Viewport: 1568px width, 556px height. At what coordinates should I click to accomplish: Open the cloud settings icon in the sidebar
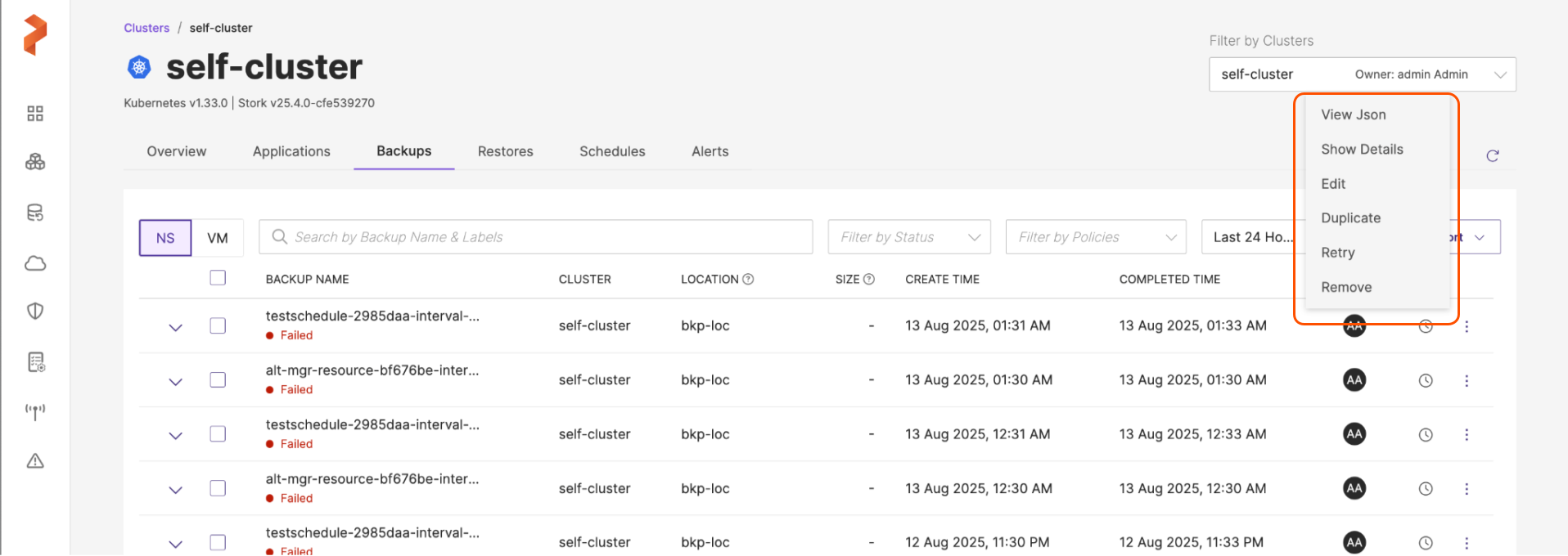click(35, 263)
